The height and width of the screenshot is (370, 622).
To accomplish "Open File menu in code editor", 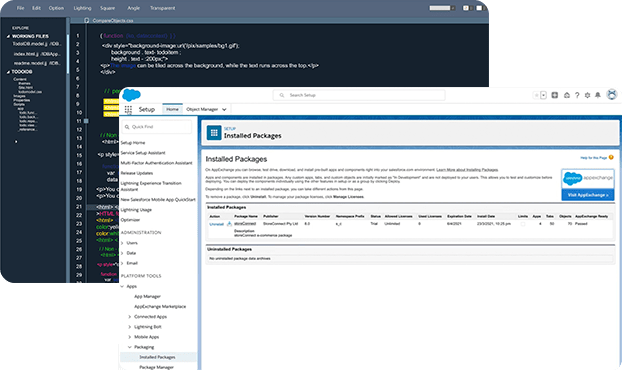I will point(20,8).
